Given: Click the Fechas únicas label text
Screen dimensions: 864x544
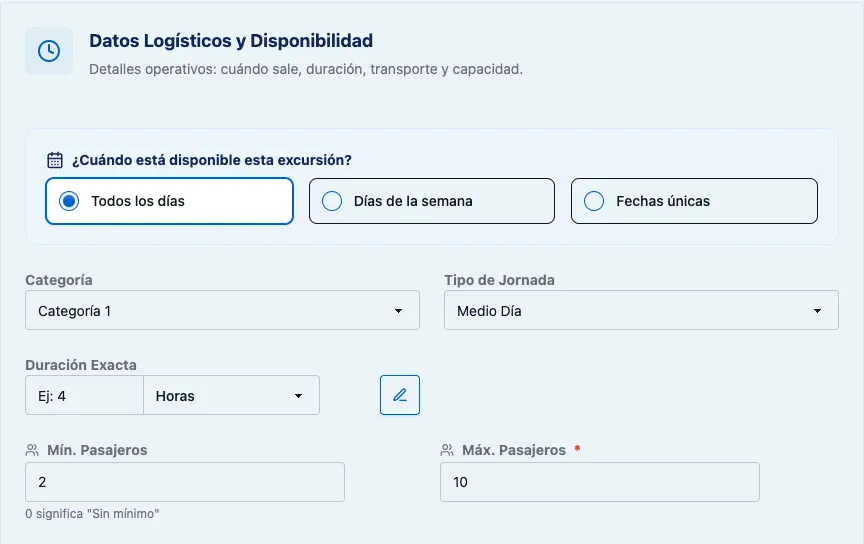Looking at the screenshot, I should click(x=663, y=201).
